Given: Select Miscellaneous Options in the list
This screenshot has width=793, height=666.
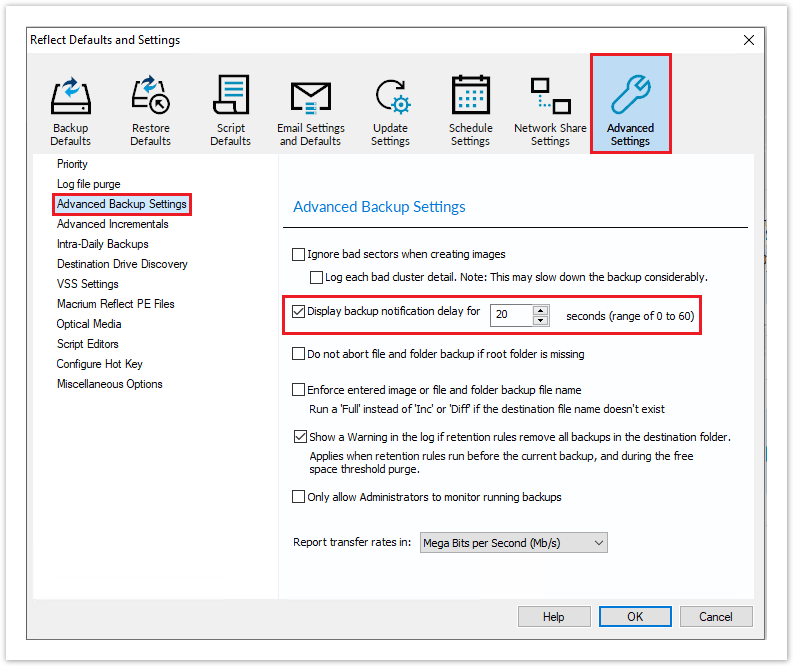Looking at the screenshot, I should point(110,384).
